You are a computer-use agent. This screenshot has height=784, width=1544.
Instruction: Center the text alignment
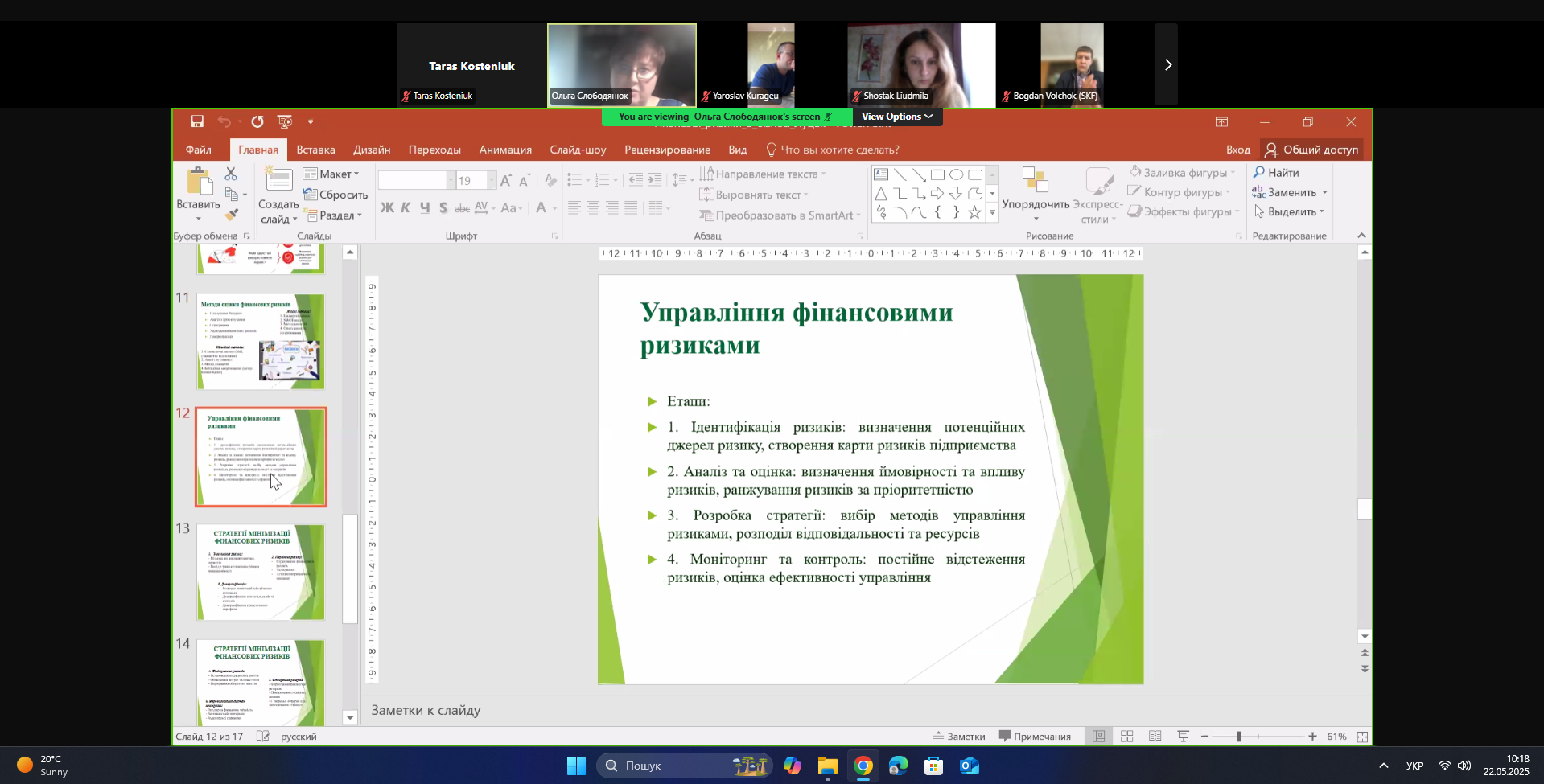pyautogui.click(x=593, y=207)
